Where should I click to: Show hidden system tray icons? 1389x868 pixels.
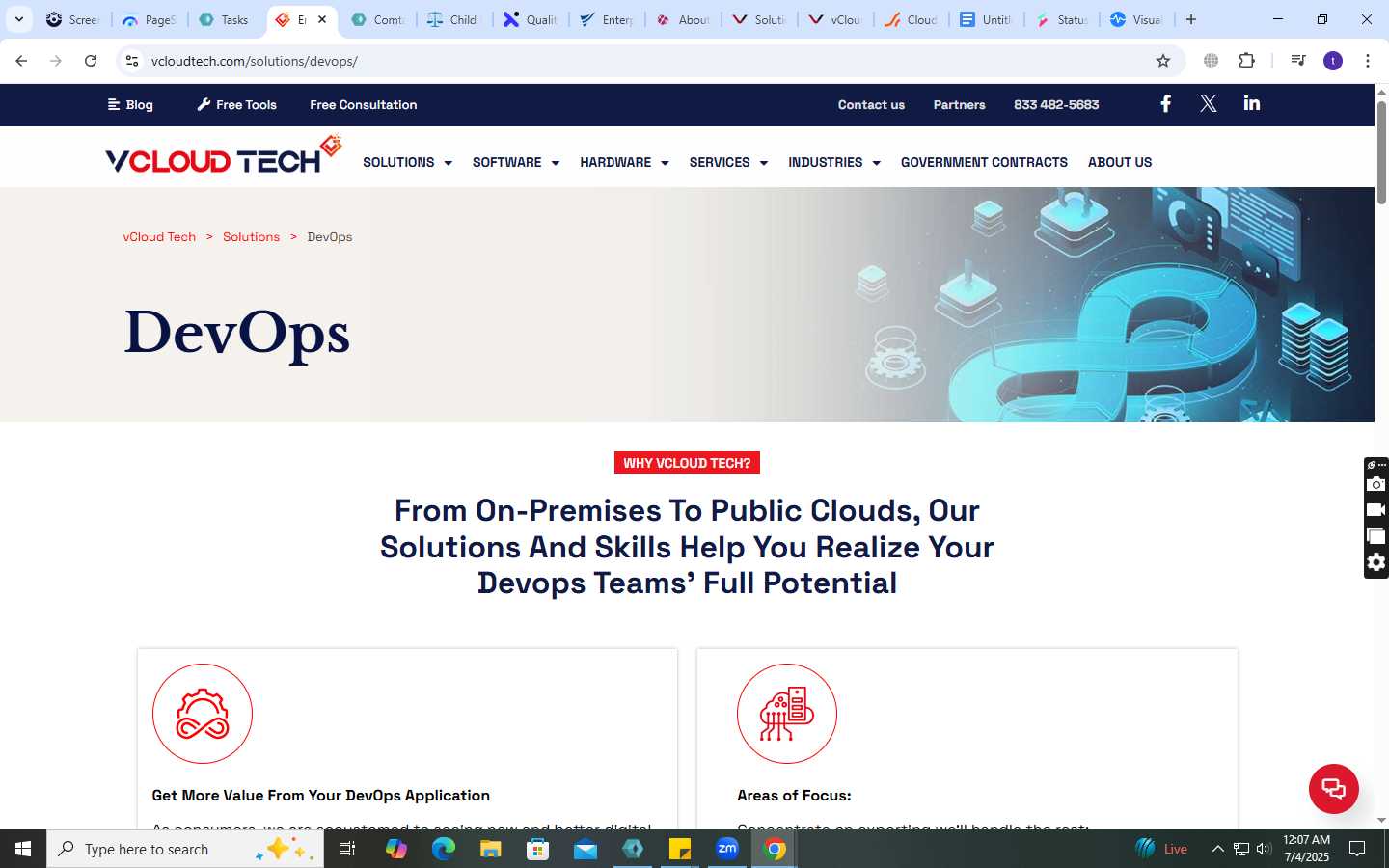(x=1217, y=849)
